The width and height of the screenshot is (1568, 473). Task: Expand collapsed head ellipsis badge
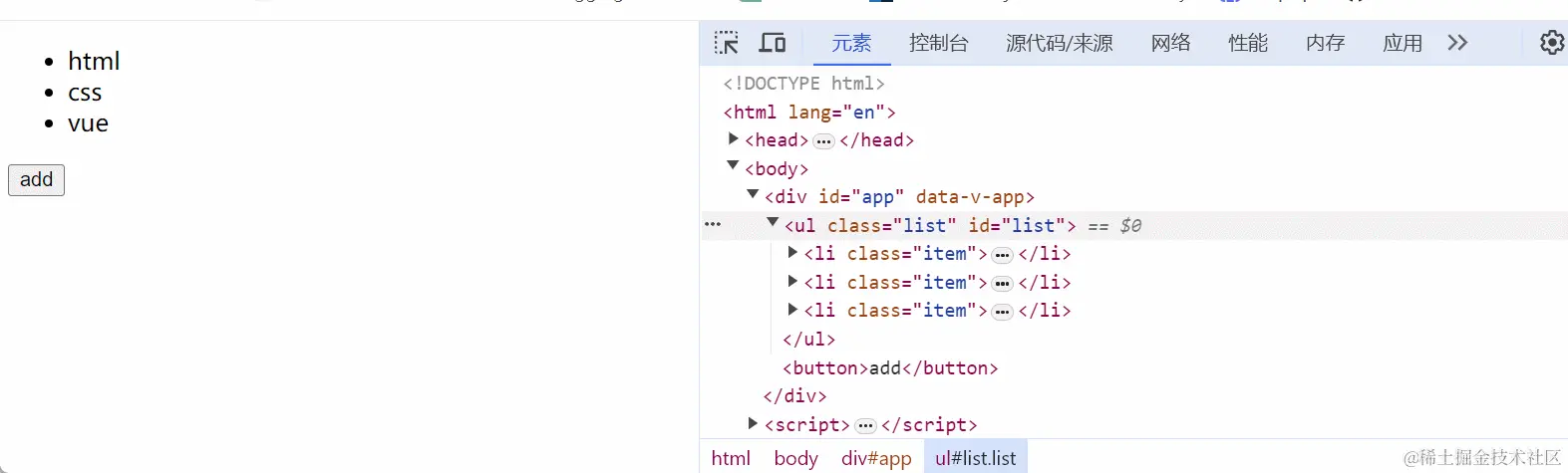tap(824, 141)
